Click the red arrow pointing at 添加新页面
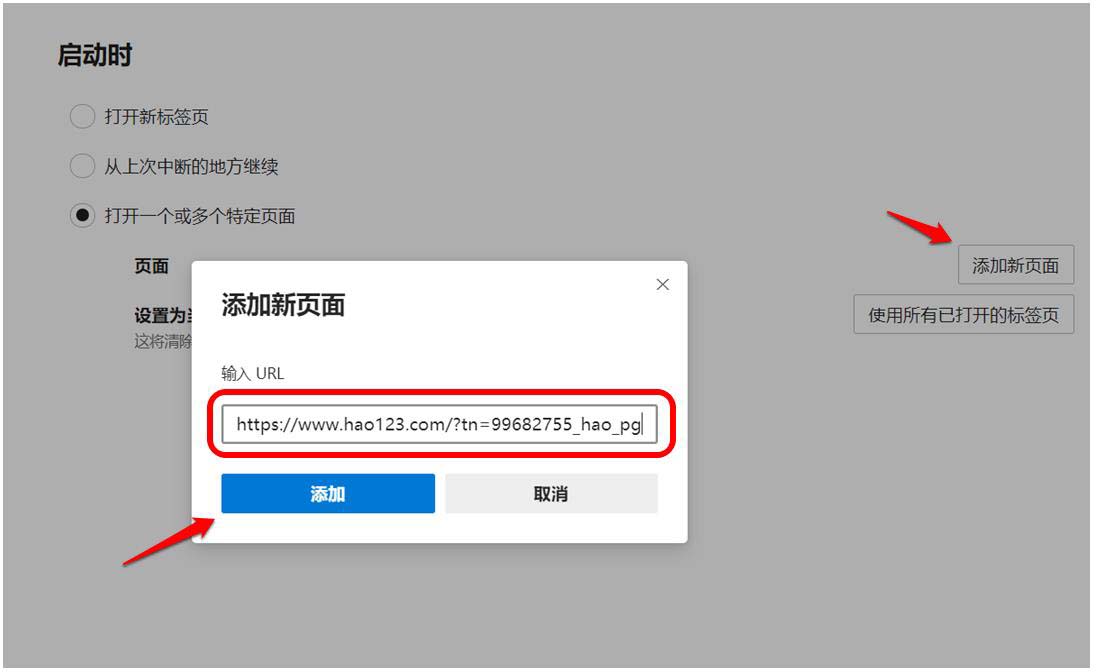The image size is (1096, 672). click(x=920, y=227)
